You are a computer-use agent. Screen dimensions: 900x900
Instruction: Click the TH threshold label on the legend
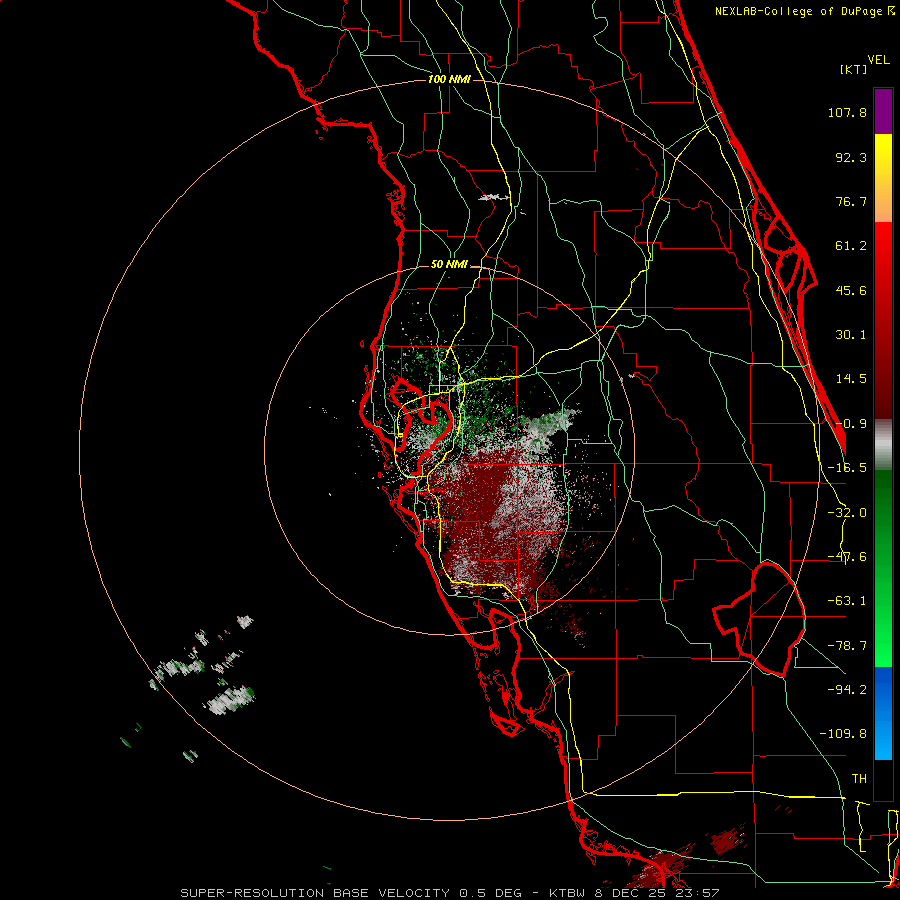[859, 779]
